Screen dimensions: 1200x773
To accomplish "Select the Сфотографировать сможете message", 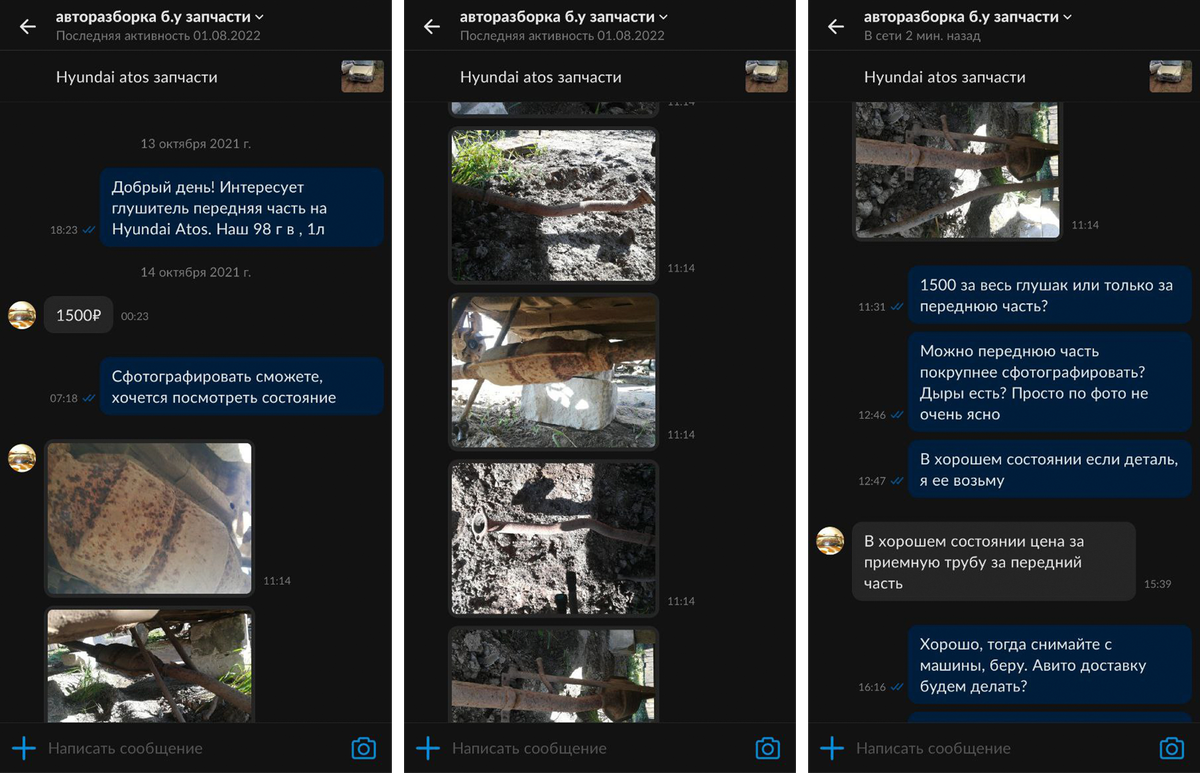I will pos(241,387).
